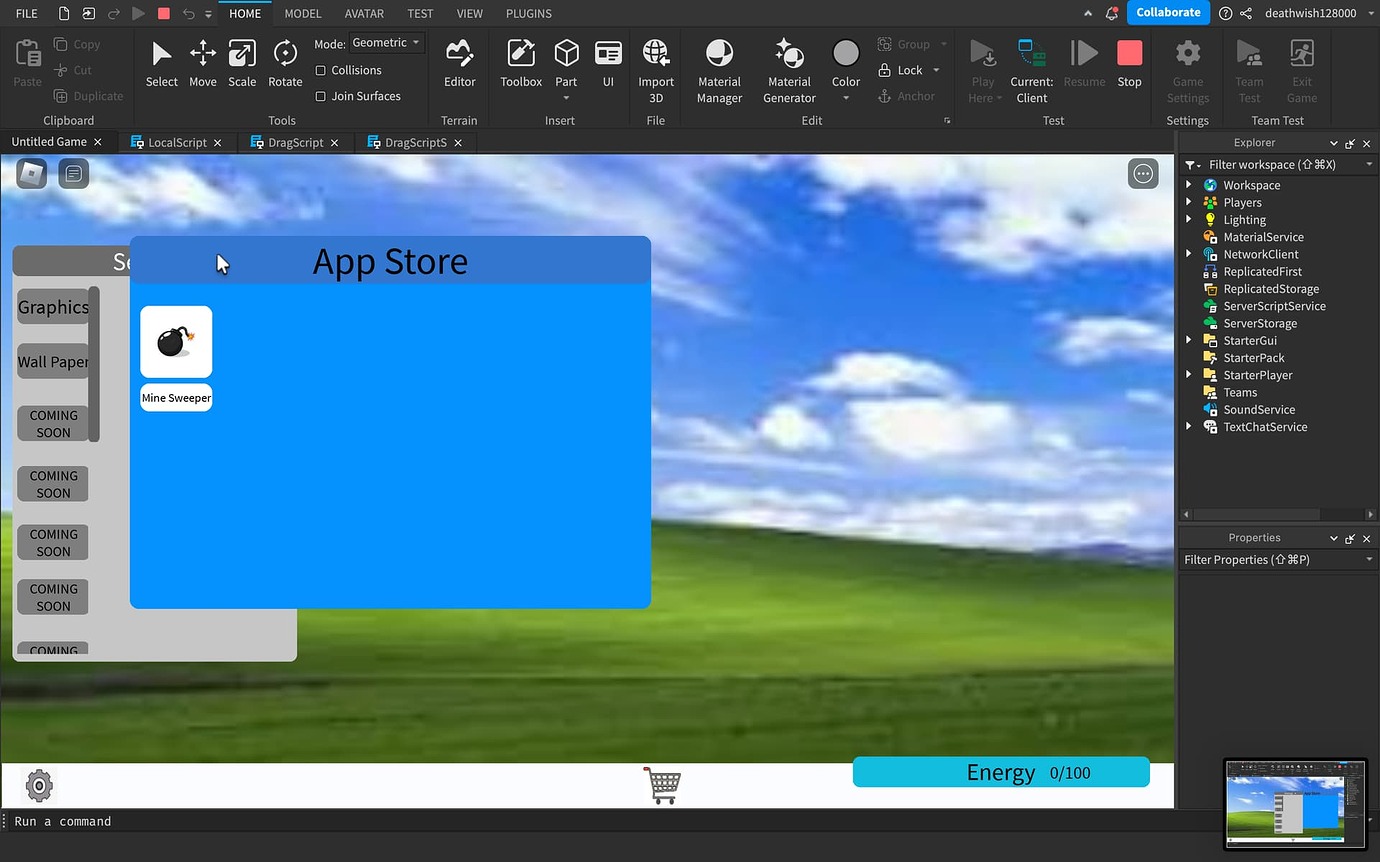Viewport: 1380px width, 862px height.
Task: Expand Workspace in the Explorer
Action: [x=1189, y=185]
